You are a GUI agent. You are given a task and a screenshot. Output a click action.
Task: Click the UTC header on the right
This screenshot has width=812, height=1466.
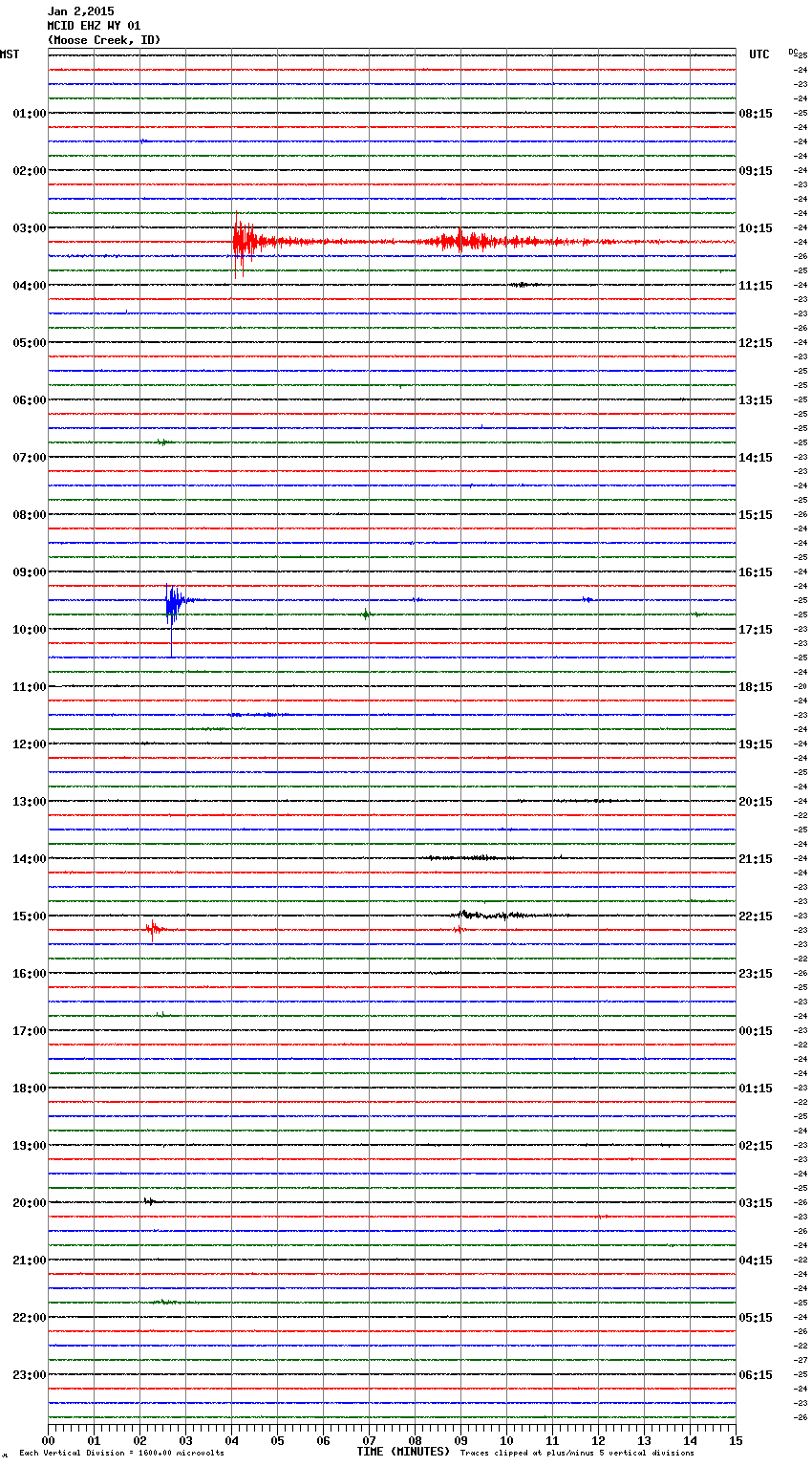759,54
